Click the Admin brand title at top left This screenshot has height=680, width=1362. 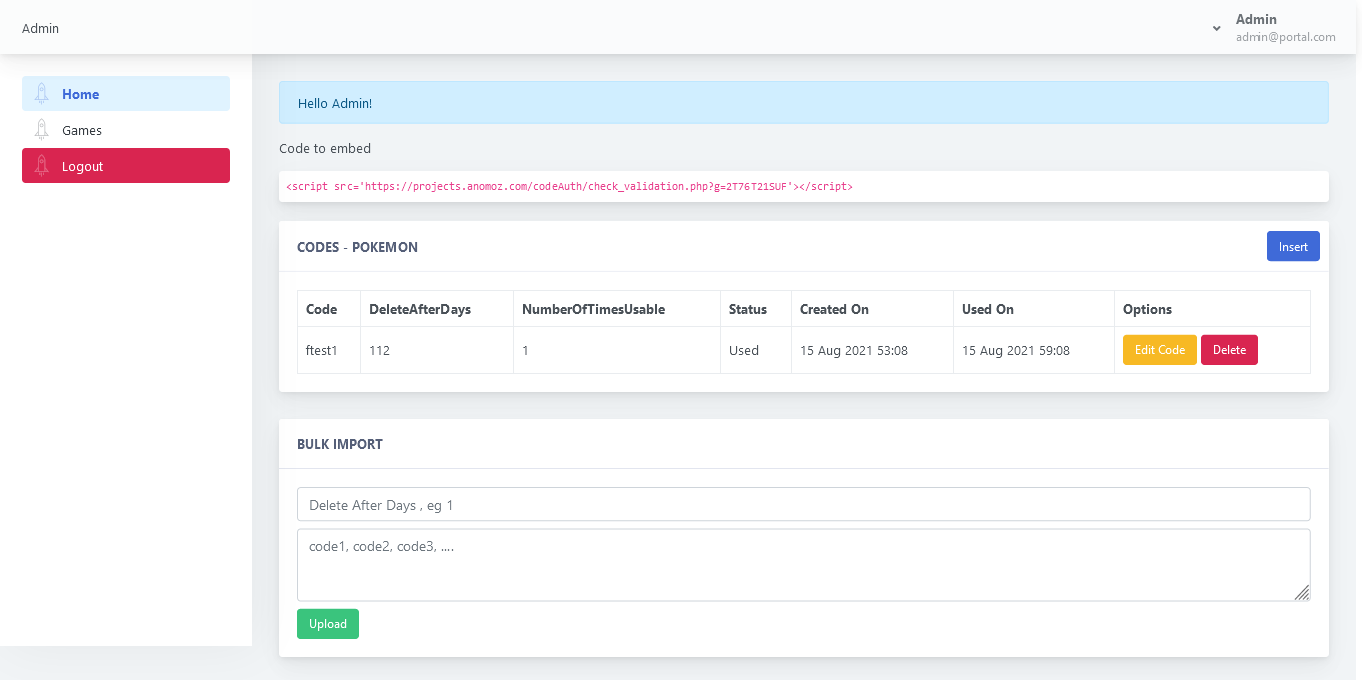(x=40, y=28)
